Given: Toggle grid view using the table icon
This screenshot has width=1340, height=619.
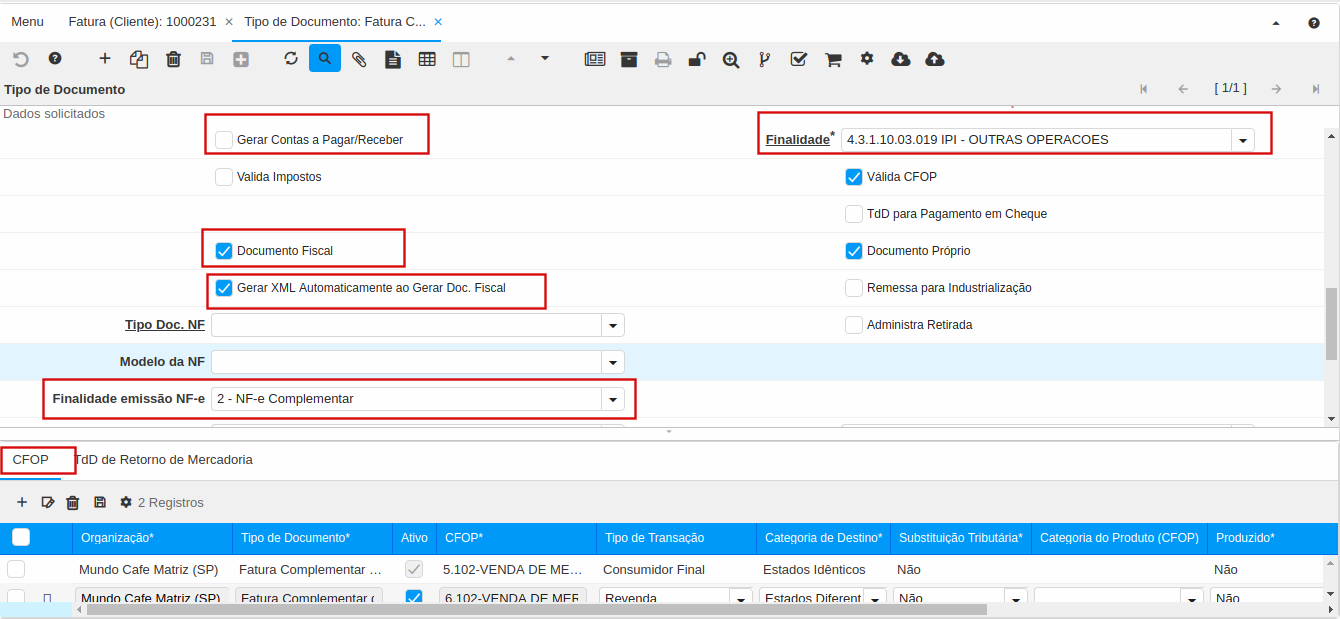Looking at the screenshot, I should [427, 59].
